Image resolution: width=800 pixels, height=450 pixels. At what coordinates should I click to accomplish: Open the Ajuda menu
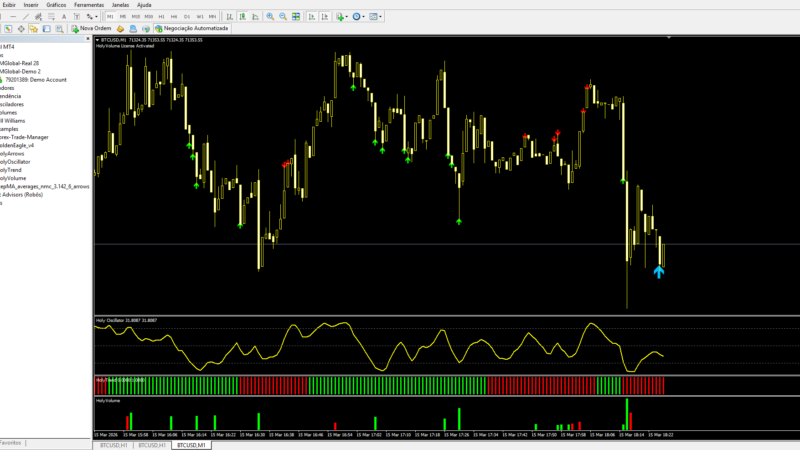click(x=144, y=5)
